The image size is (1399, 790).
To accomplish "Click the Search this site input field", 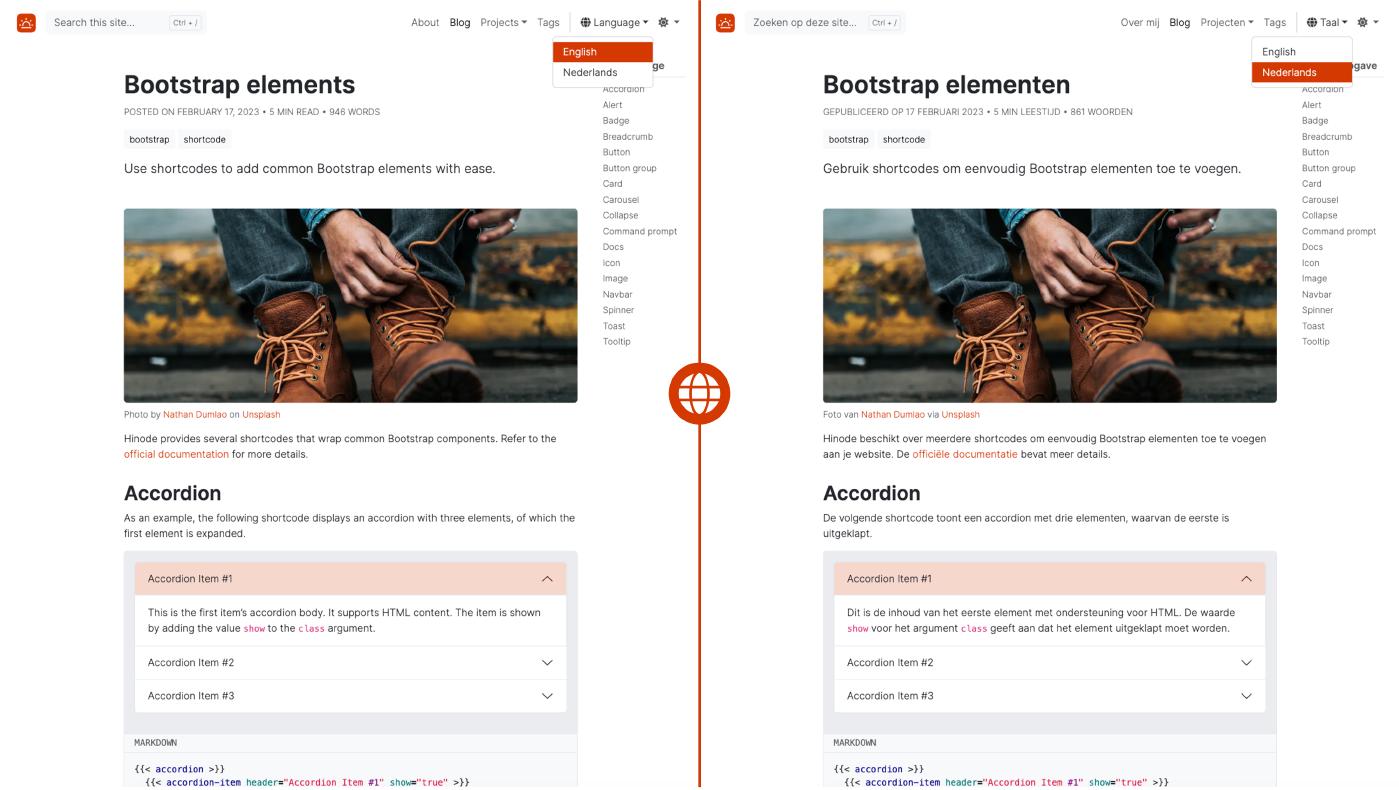I will pos(110,22).
